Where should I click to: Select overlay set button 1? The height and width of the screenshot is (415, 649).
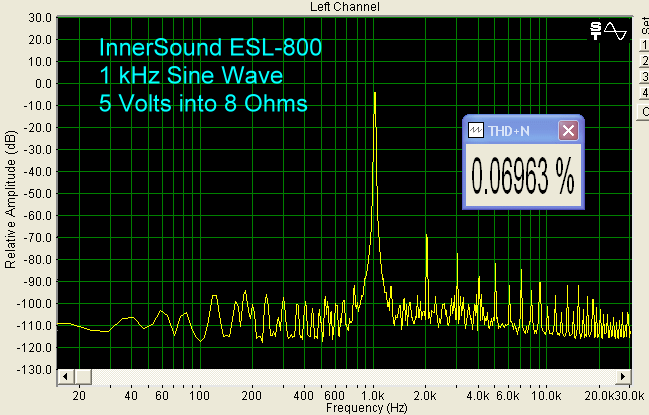point(644,45)
